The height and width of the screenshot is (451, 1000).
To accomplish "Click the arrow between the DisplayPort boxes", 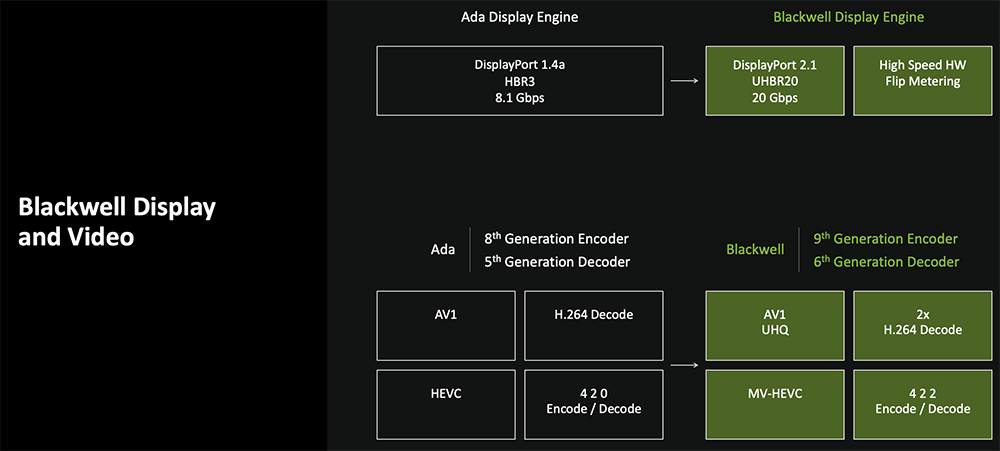I will [x=683, y=81].
